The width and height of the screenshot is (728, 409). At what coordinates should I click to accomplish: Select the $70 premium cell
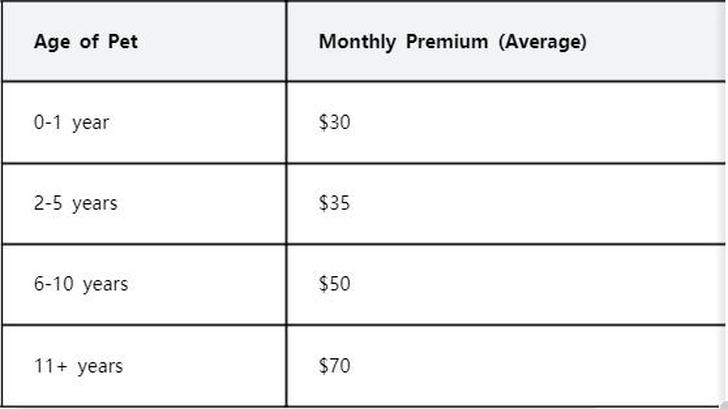[506, 366]
